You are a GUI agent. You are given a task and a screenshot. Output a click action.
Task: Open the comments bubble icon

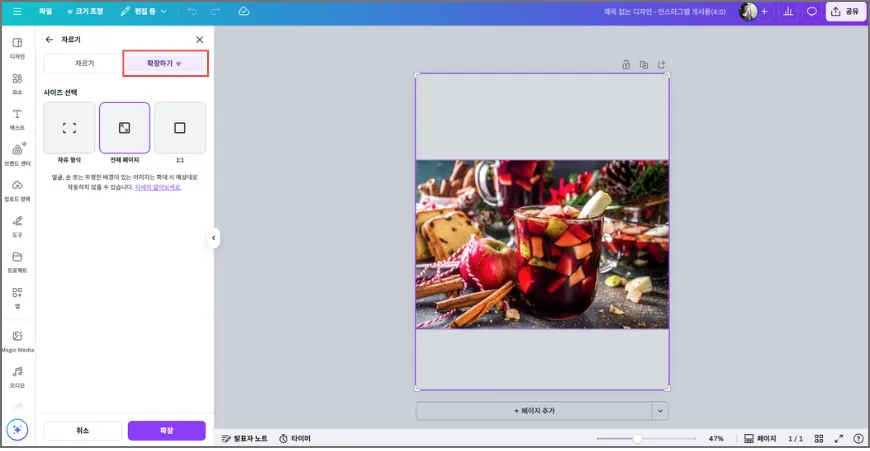[811, 11]
